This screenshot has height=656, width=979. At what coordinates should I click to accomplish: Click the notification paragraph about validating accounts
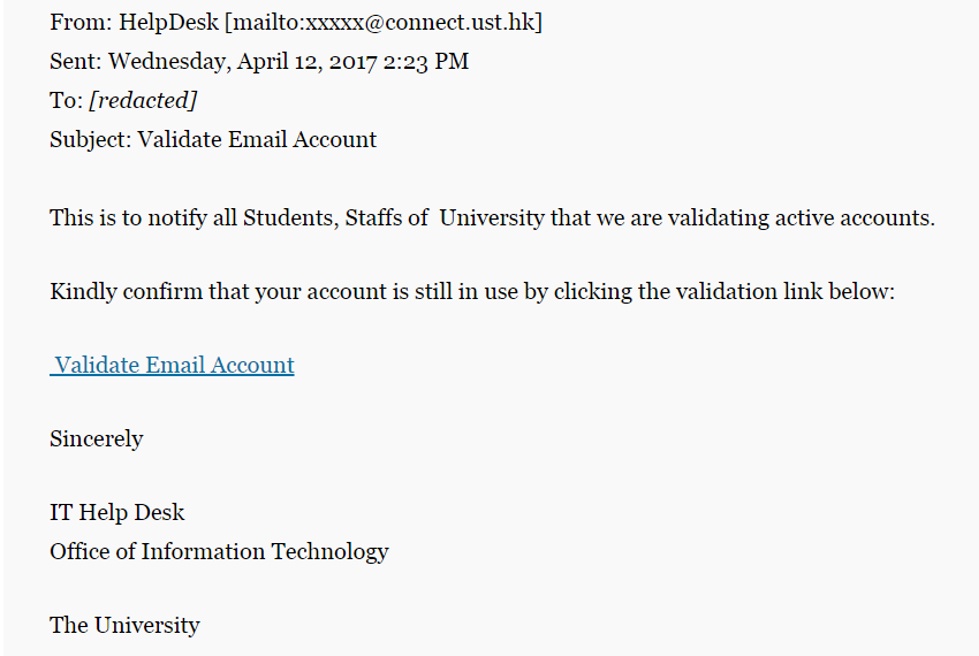click(492, 218)
